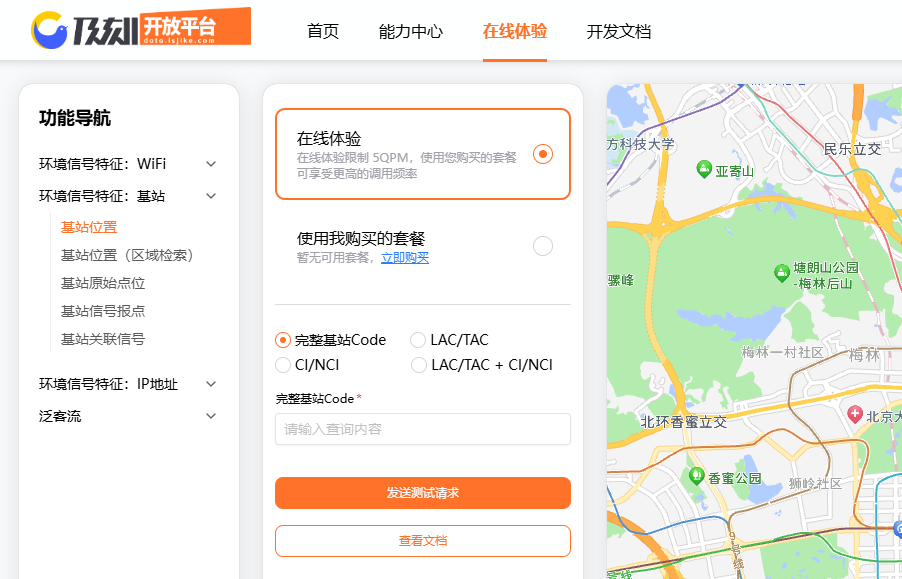The height and width of the screenshot is (579, 902).
Task: Click the 香蜜公园 green marker icon
Action: 696,475
